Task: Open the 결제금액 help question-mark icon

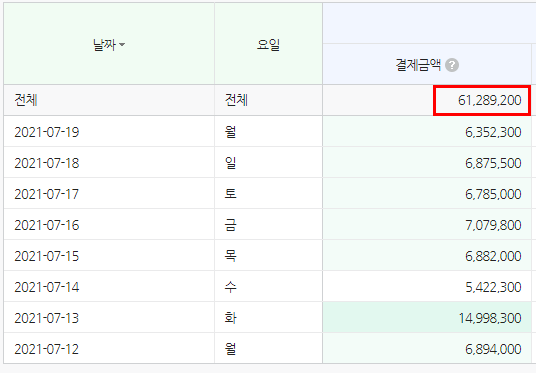Action: coord(452,65)
